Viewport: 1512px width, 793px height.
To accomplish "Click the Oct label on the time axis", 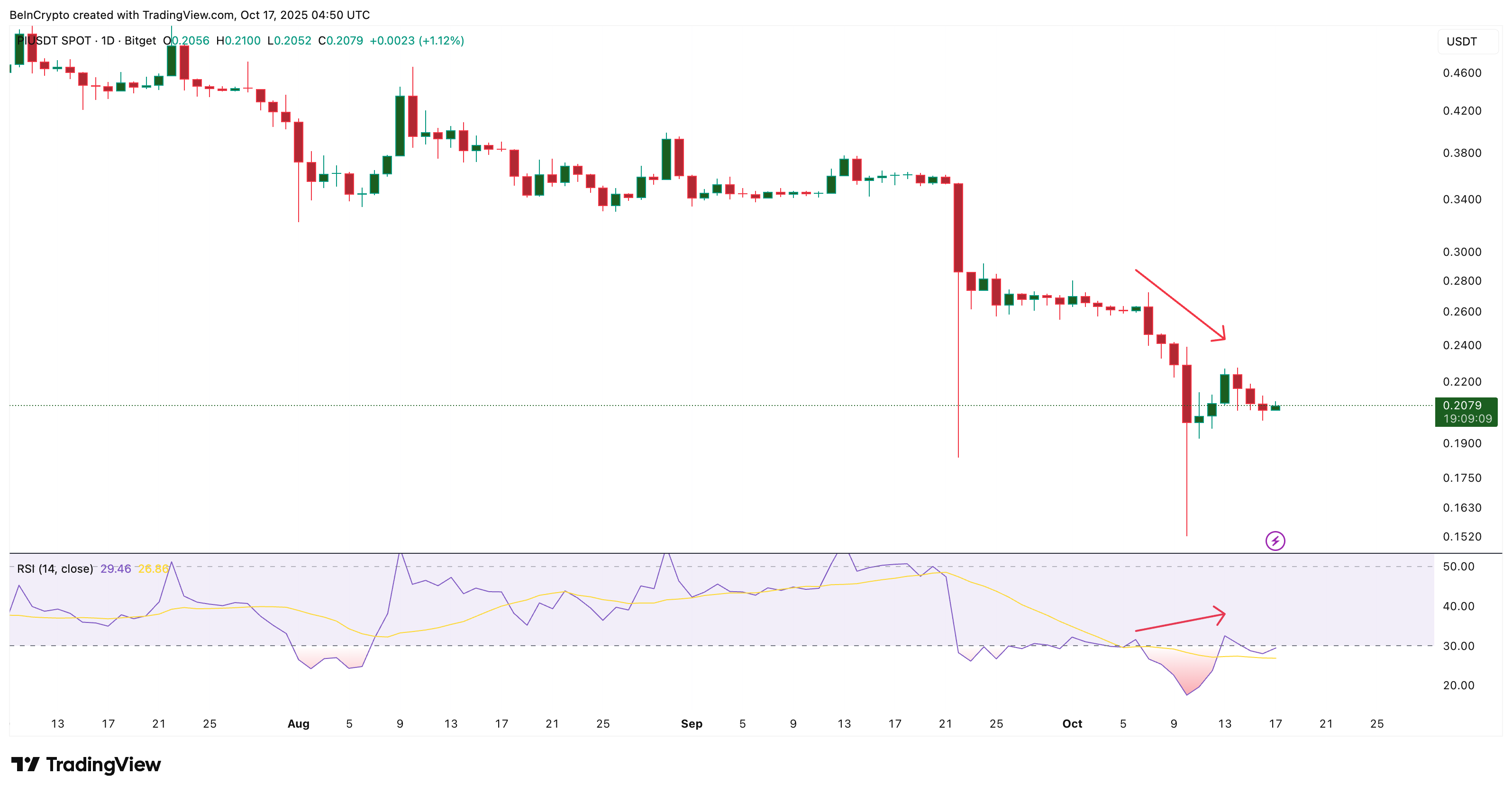I will tap(1072, 723).
